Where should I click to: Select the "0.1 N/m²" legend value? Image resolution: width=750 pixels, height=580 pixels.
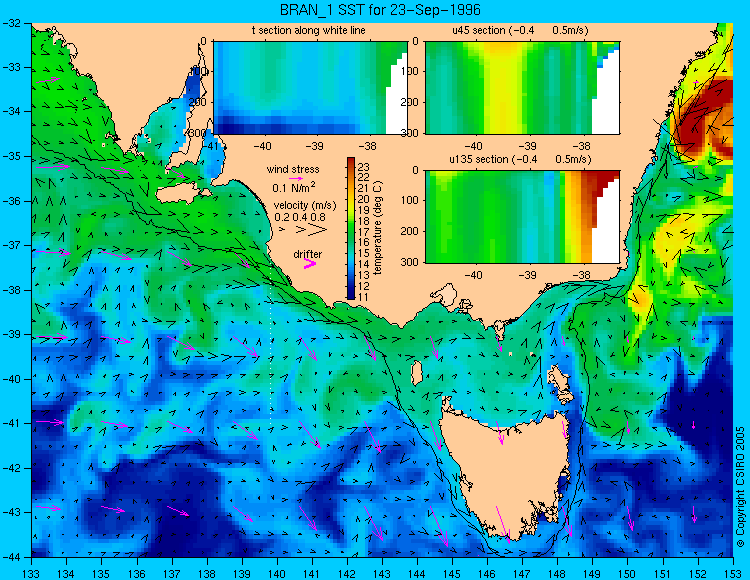click(x=293, y=187)
